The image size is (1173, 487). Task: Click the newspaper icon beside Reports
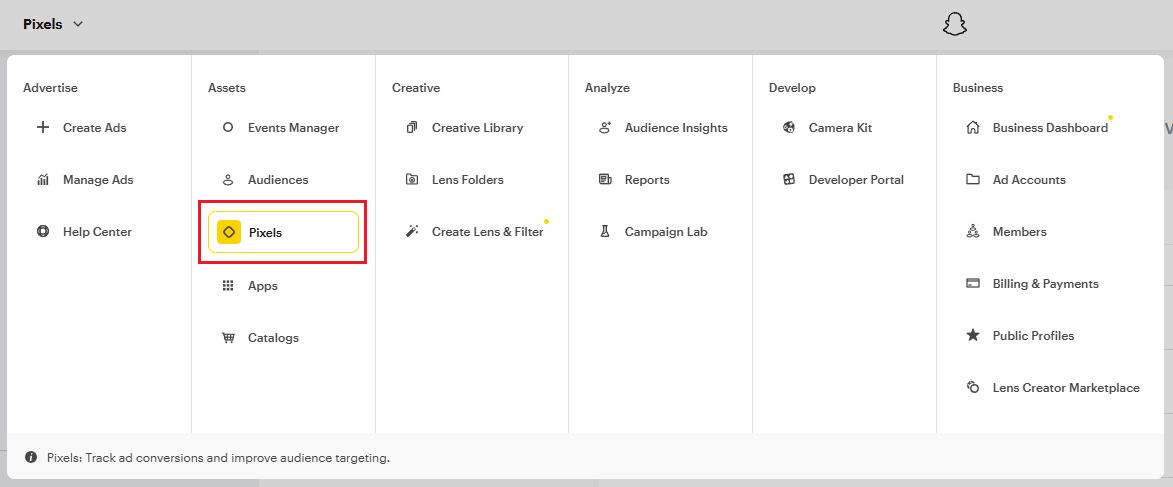point(605,180)
